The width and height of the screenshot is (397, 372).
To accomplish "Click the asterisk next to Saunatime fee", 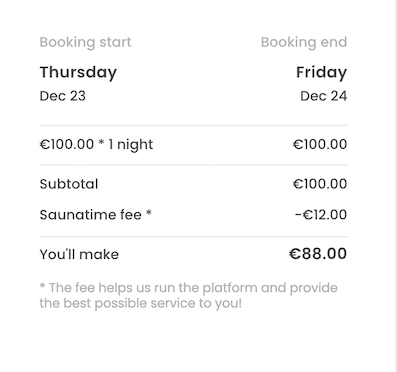I will (149, 213).
